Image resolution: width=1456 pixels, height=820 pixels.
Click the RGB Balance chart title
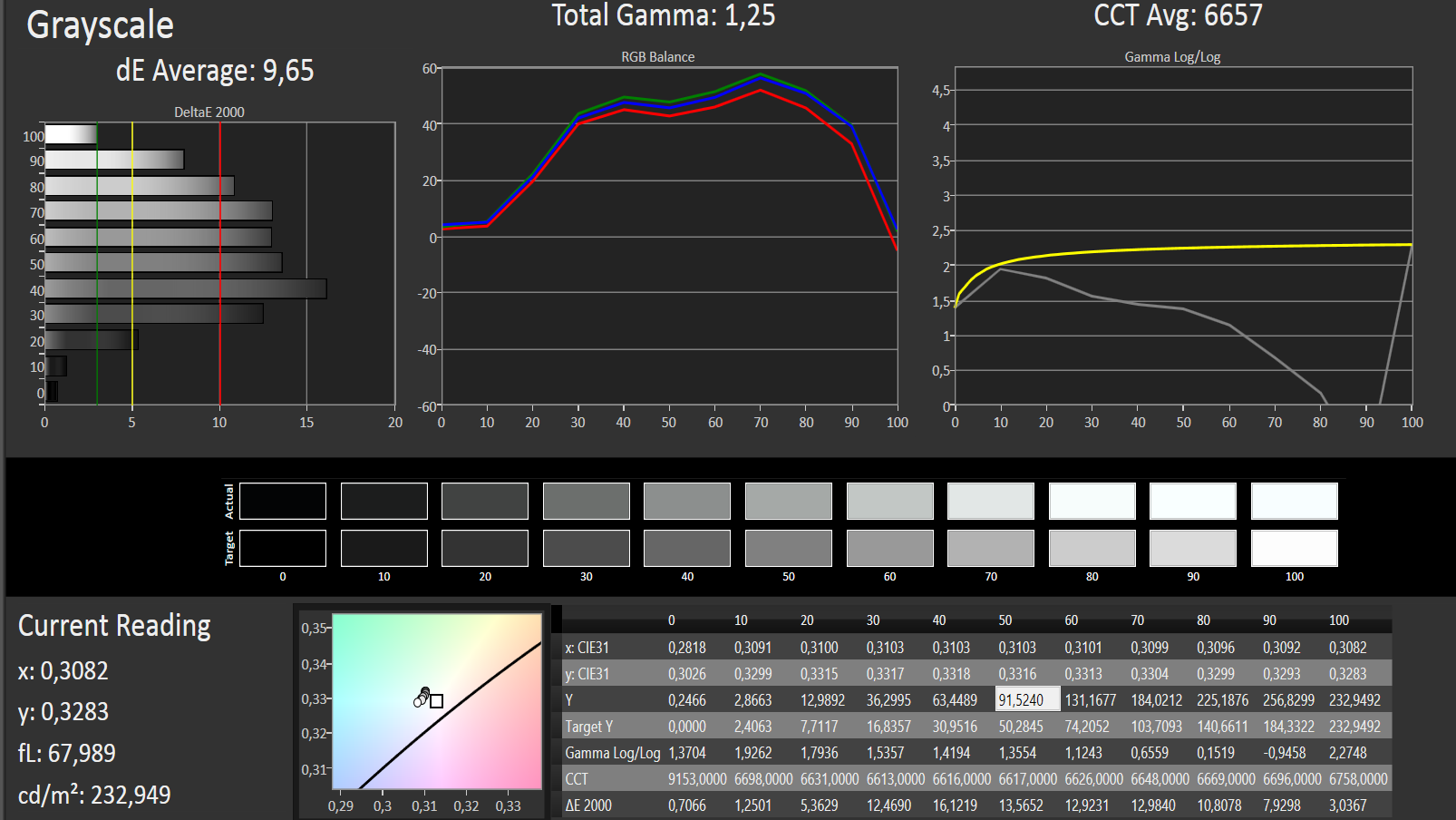[x=658, y=56]
